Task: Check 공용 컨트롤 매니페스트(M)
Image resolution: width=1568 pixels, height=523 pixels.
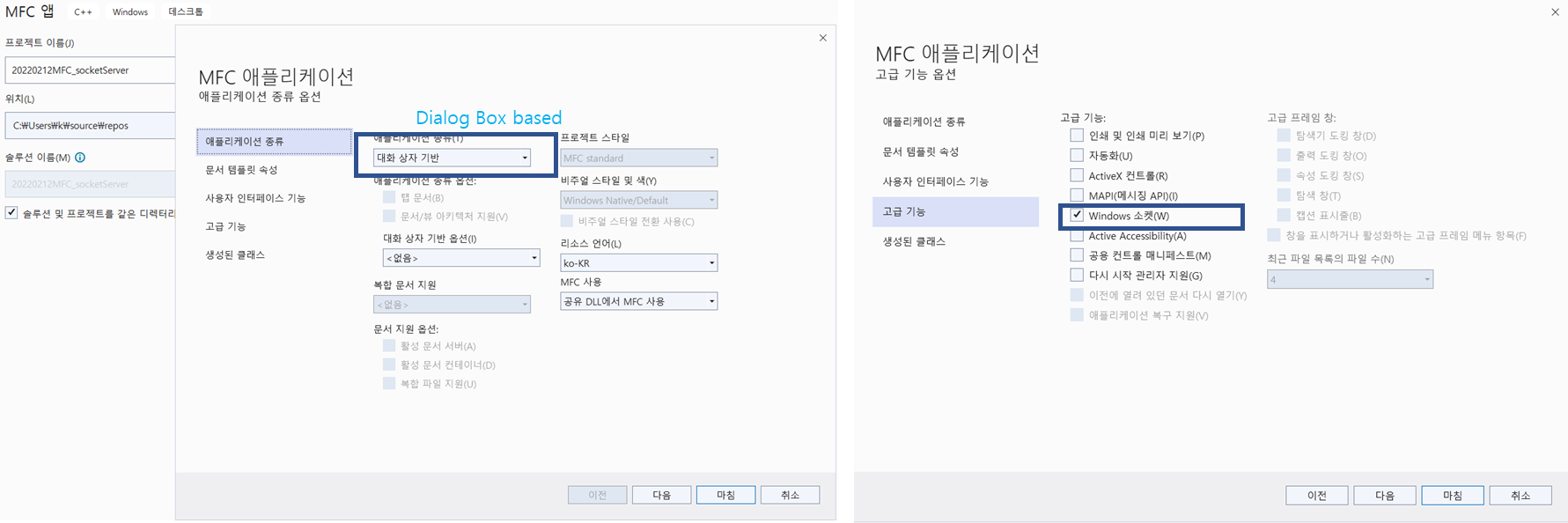Action: click(x=1077, y=255)
